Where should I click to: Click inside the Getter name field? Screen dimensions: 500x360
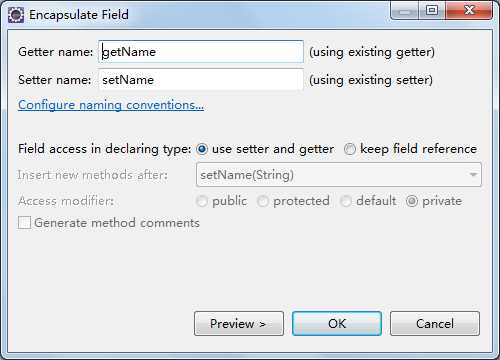[x=201, y=52]
